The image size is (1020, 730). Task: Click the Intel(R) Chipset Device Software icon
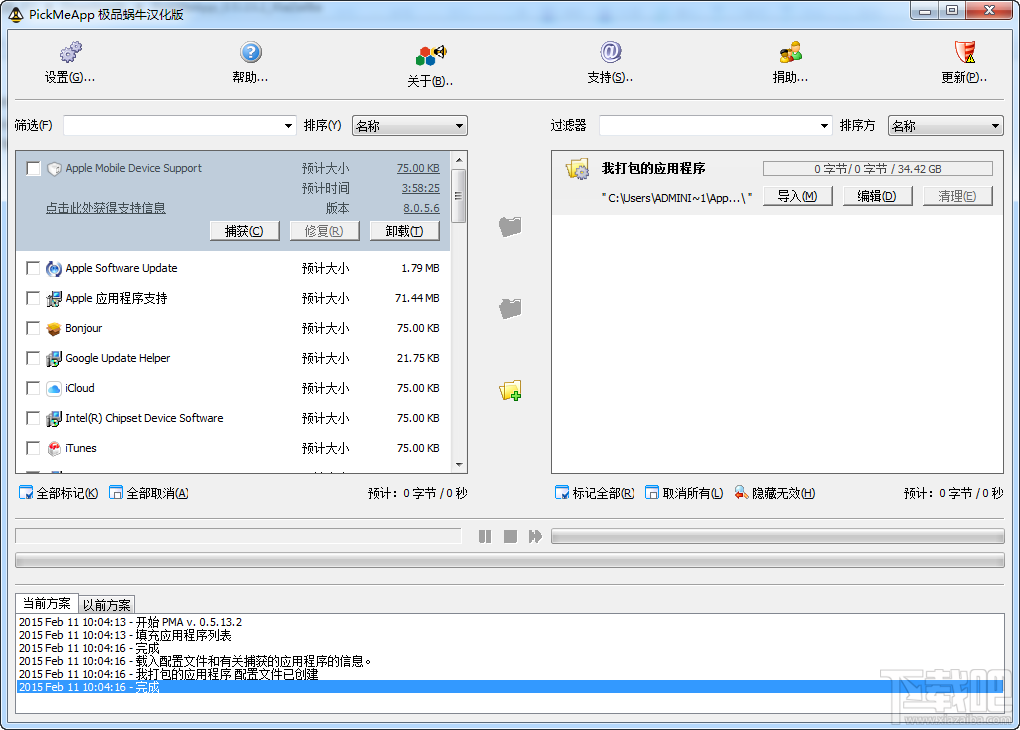54,418
